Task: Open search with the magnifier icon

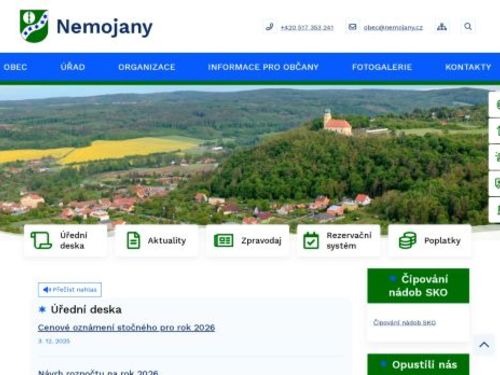Action: point(468,26)
